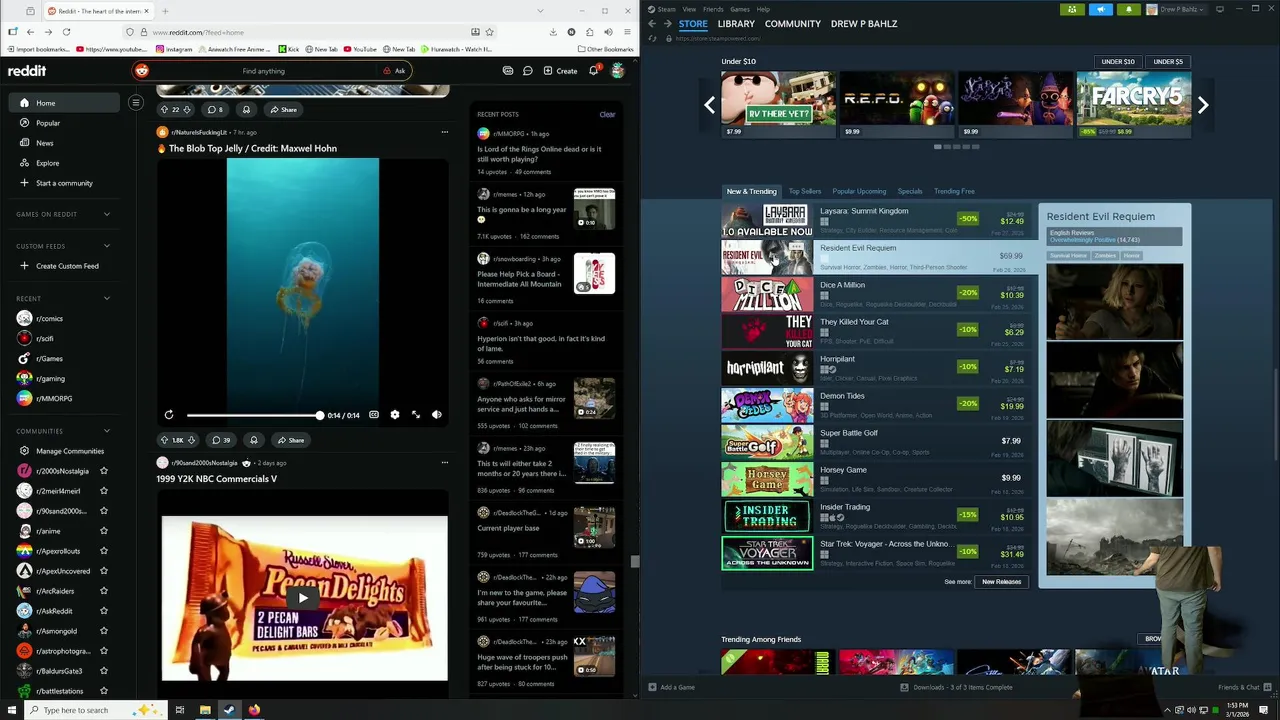Reload the Reddit page in Firefox

[x=66, y=32]
